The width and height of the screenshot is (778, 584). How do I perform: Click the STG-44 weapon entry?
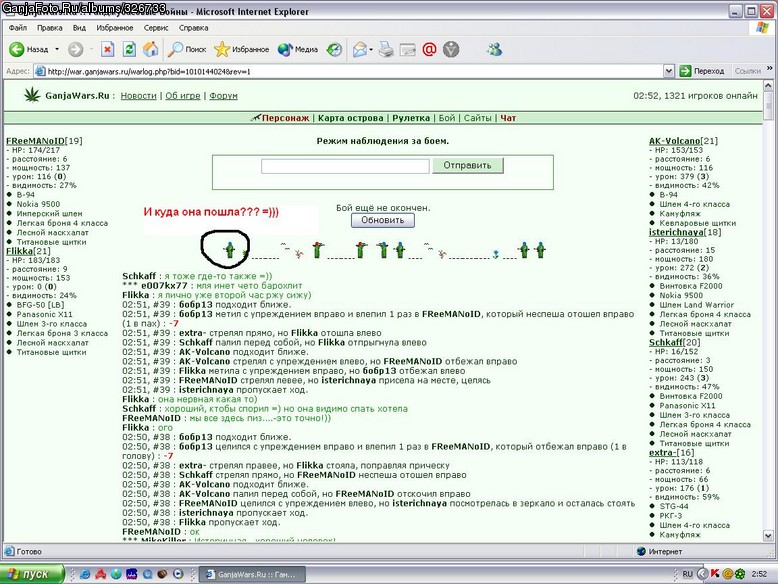tap(674, 506)
